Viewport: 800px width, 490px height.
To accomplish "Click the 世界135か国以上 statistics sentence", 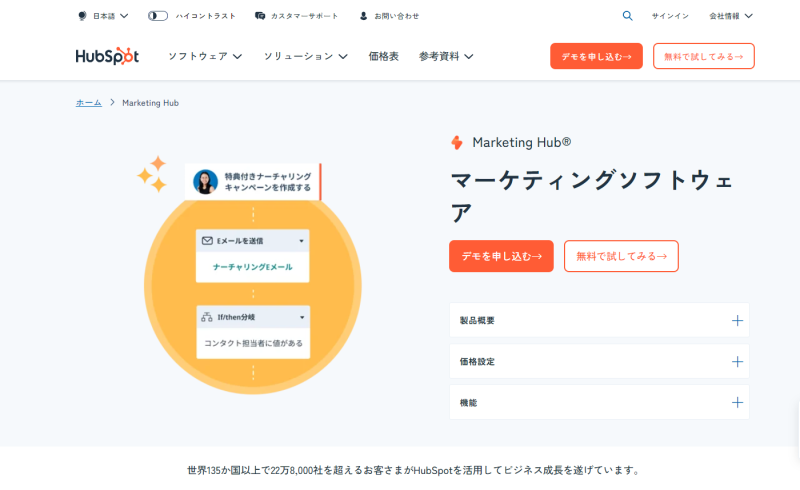I will (x=414, y=470).
